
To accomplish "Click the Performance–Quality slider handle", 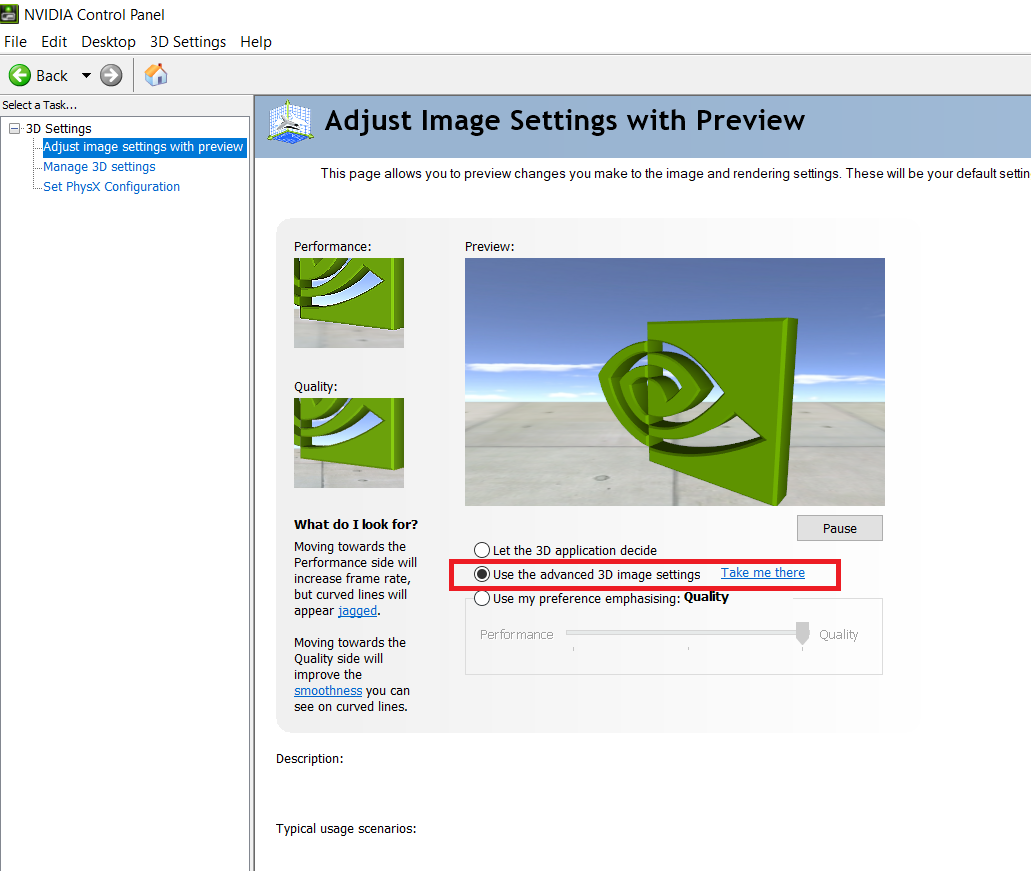I will [x=802, y=634].
